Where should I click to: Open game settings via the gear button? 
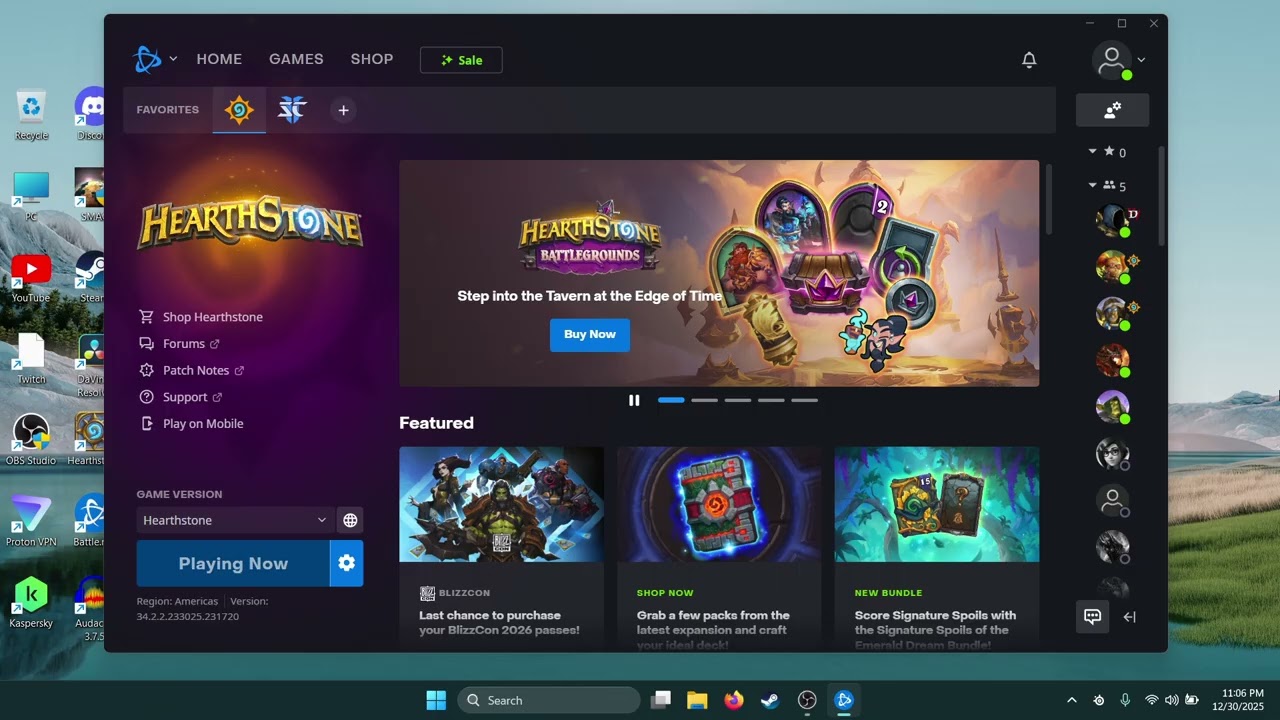coord(347,563)
